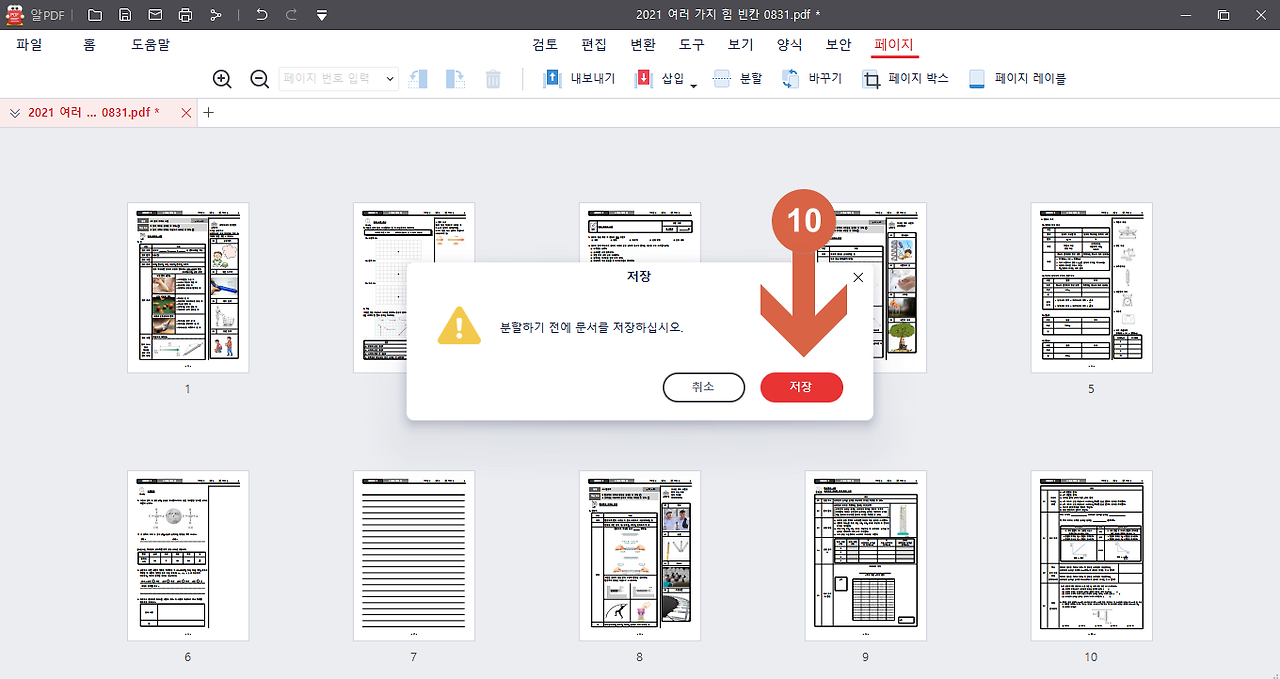Image resolution: width=1280 pixels, height=679 pixels.
Task: Click the Zoom Out magnifier icon
Action: [x=259, y=78]
